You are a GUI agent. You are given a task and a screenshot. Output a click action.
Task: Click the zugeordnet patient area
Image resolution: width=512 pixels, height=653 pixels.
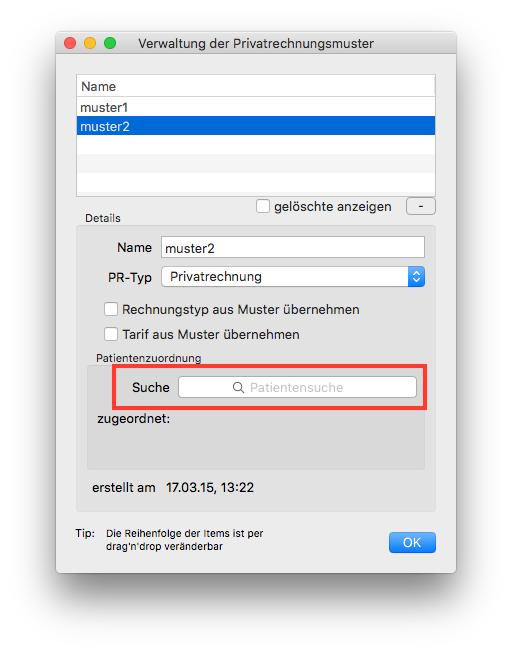tap(256, 441)
